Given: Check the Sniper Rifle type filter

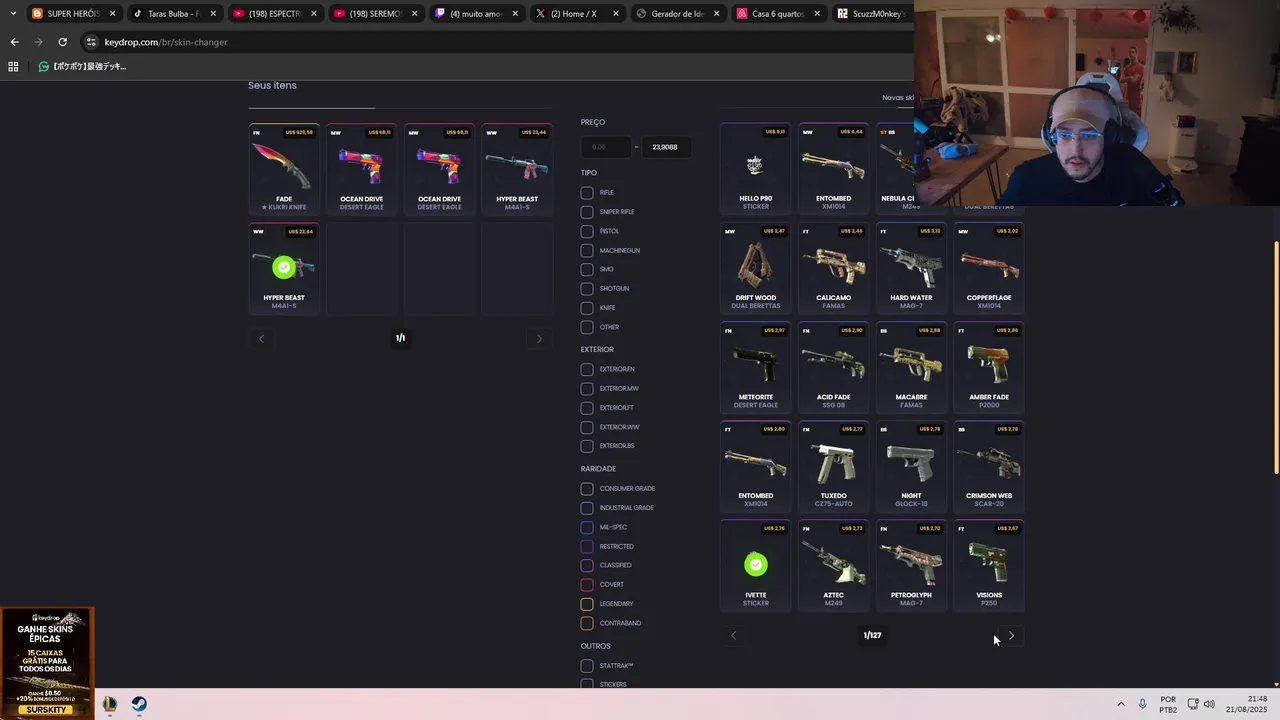Looking at the screenshot, I should click(x=587, y=212).
